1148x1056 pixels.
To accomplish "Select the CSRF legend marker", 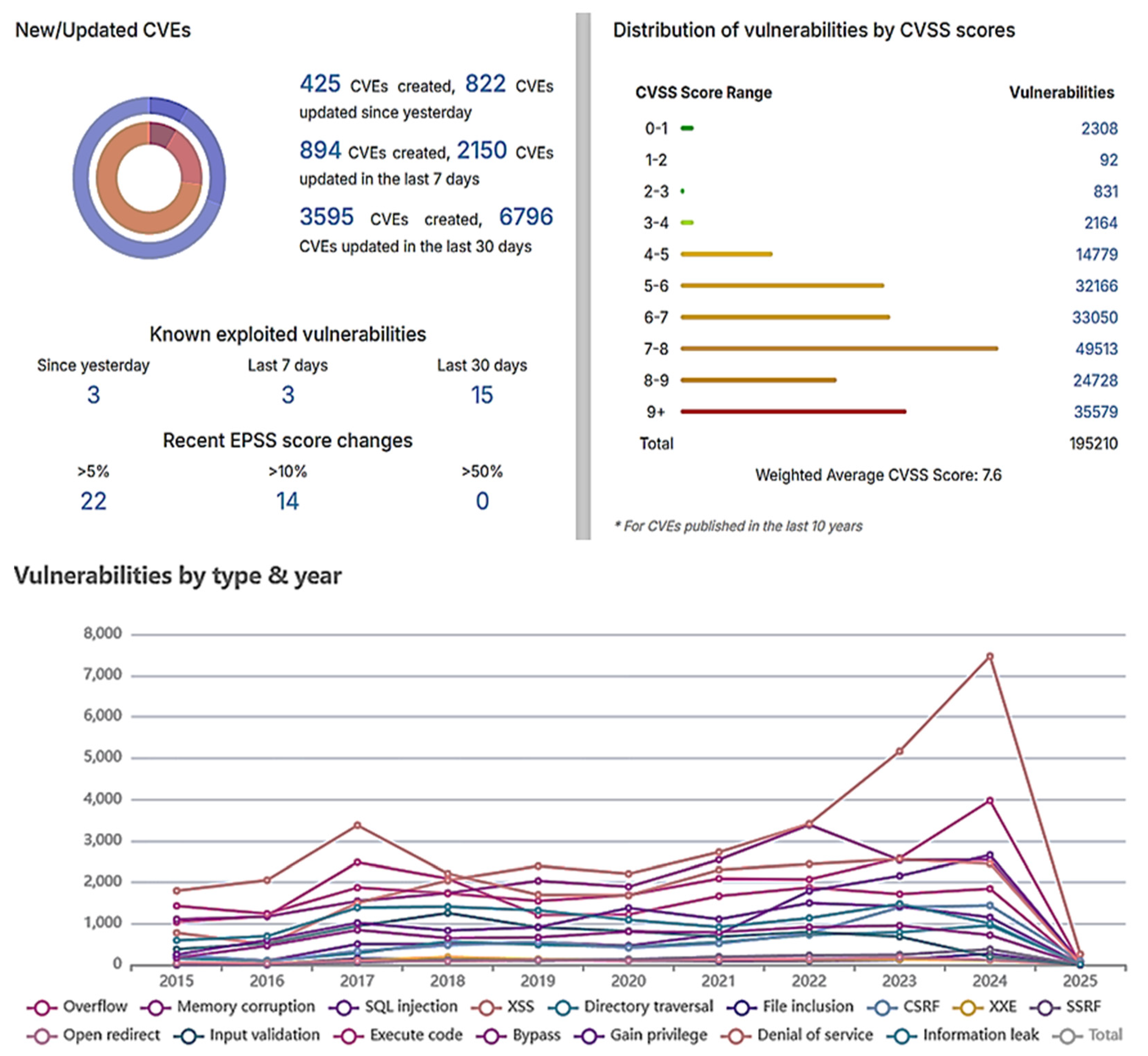I will coord(882,1007).
